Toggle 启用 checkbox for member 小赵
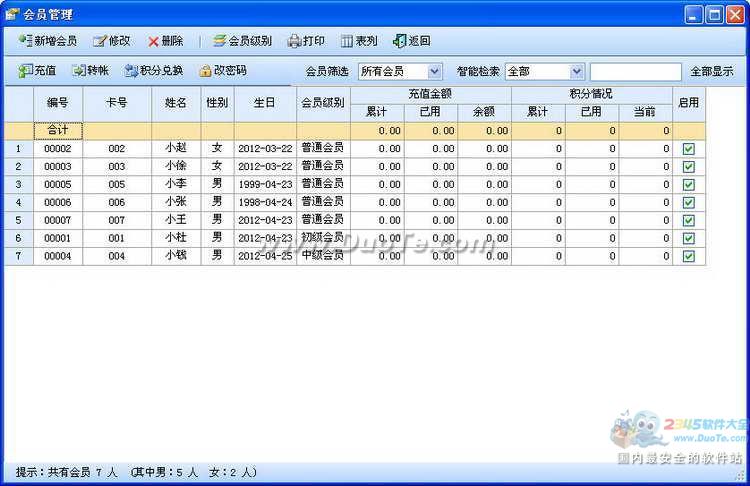Image resolution: width=750 pixels, height=486 pixels. [688, 149]
